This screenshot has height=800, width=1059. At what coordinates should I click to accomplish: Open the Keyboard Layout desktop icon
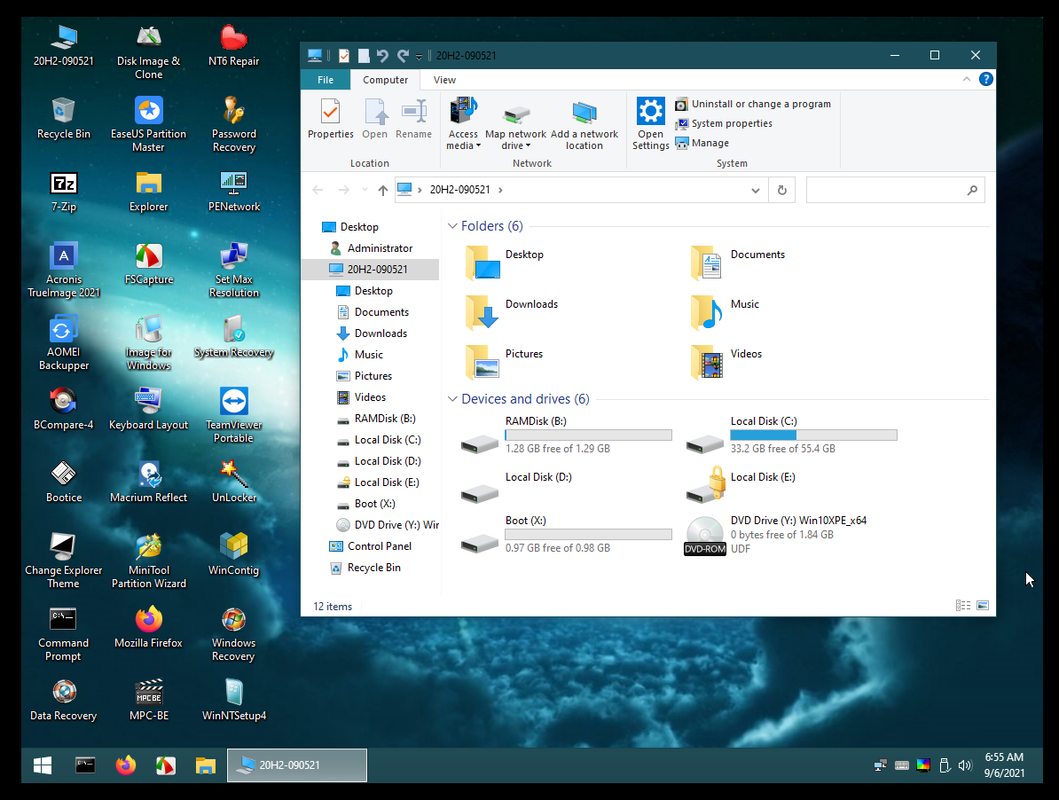coord(149,410)
